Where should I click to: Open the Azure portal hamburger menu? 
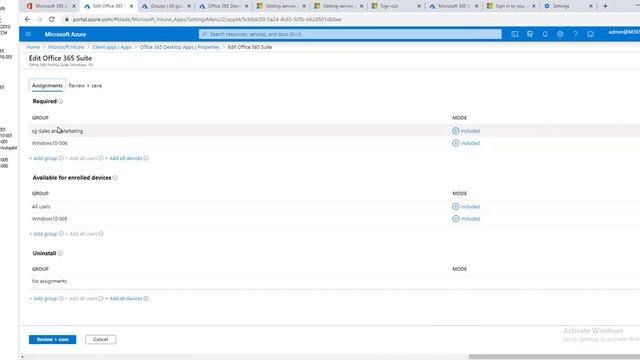[x=28, y=34]
